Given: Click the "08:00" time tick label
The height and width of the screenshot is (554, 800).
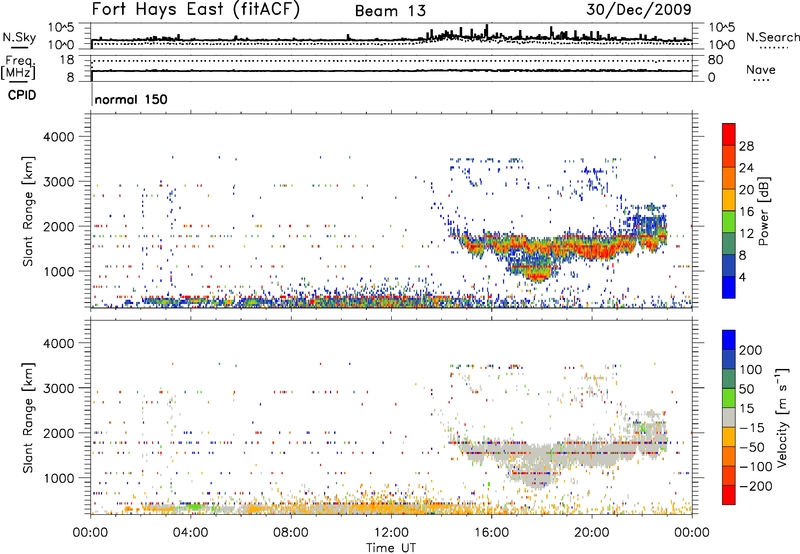Looking at the screenshot, I should tap(291, 533).
